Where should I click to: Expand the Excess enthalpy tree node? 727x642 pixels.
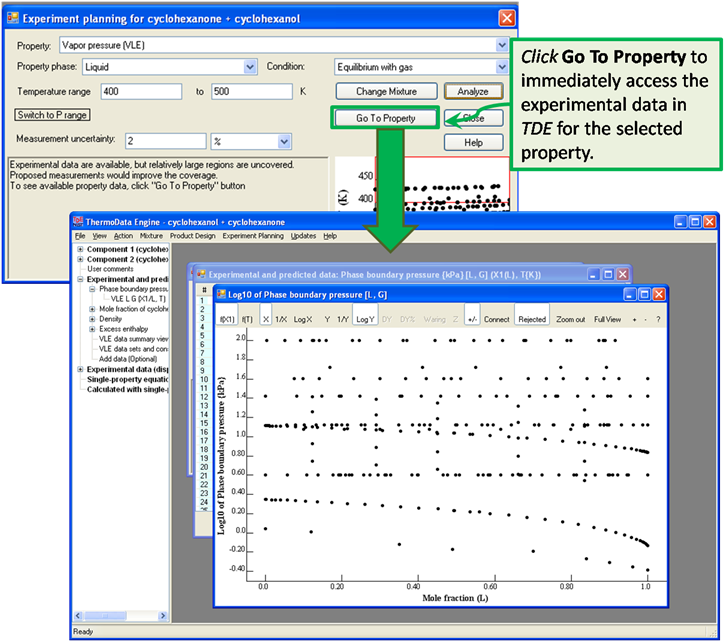pos(92,329)
